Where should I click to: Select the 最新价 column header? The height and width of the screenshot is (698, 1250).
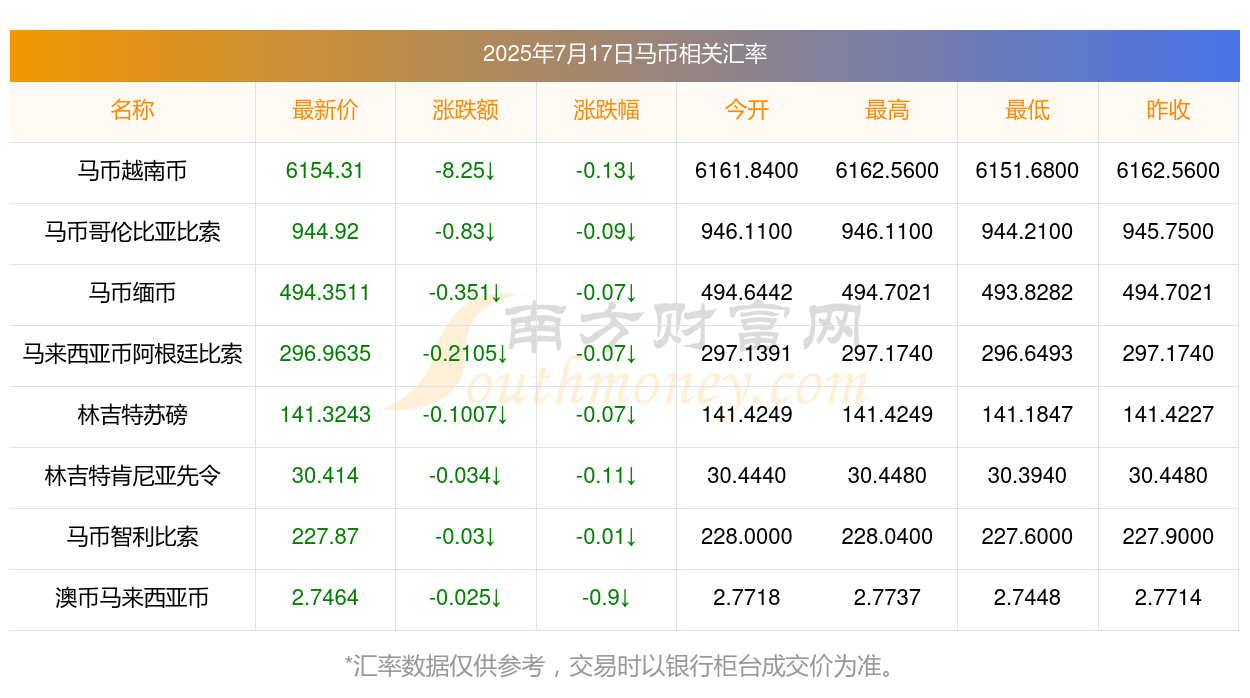click(x=325, y=110)
